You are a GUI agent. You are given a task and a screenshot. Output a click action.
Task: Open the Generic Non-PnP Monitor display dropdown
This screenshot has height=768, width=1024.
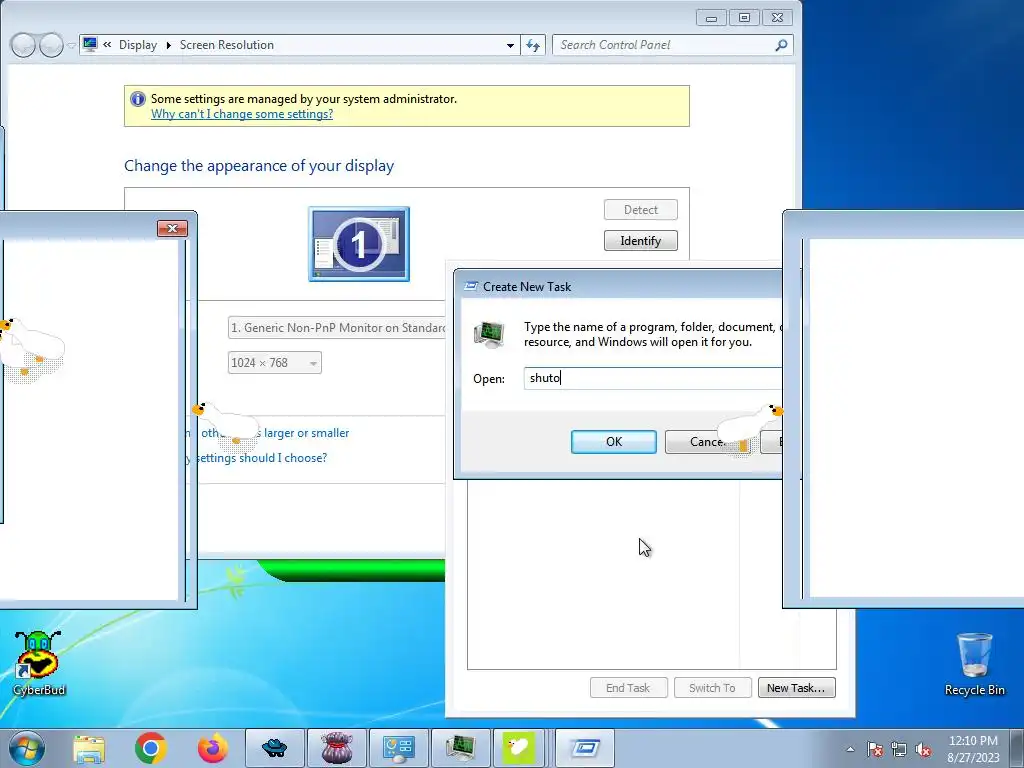(x=337, y=328)
